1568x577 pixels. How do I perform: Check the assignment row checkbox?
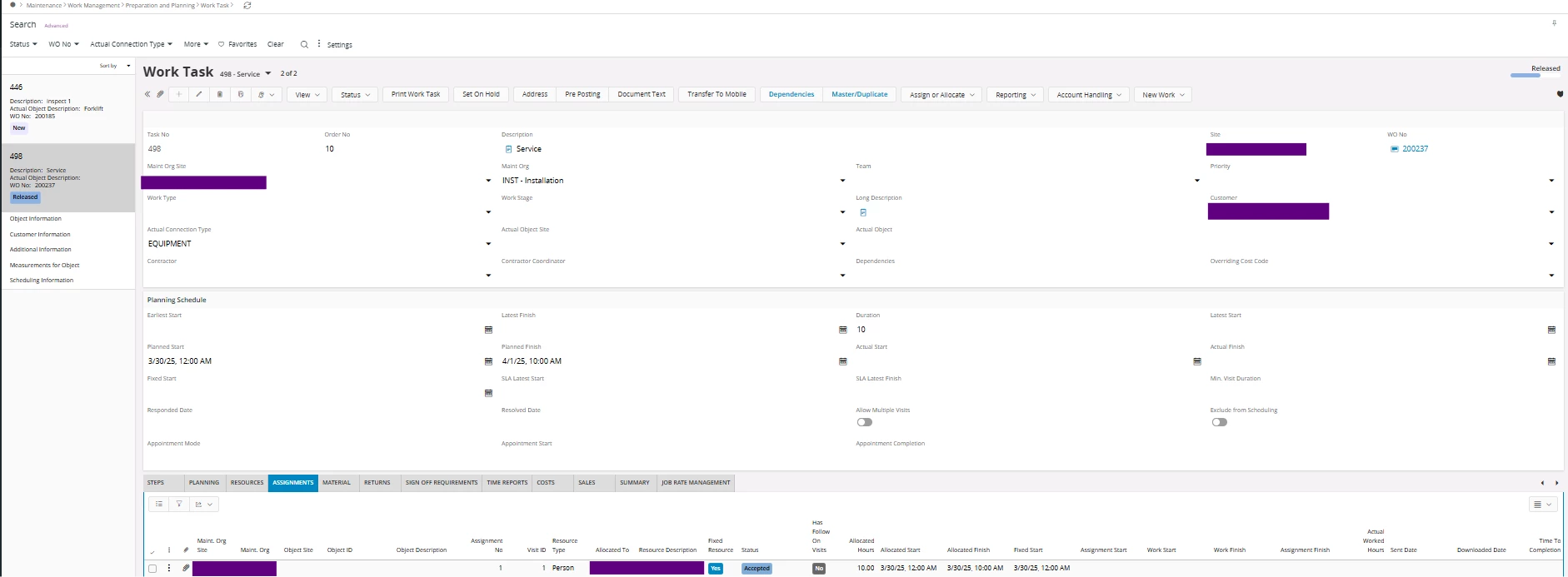coord(152,569)
